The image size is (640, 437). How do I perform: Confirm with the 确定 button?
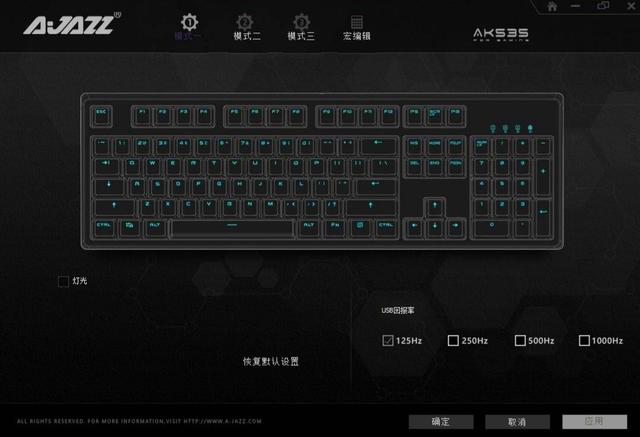441,422
